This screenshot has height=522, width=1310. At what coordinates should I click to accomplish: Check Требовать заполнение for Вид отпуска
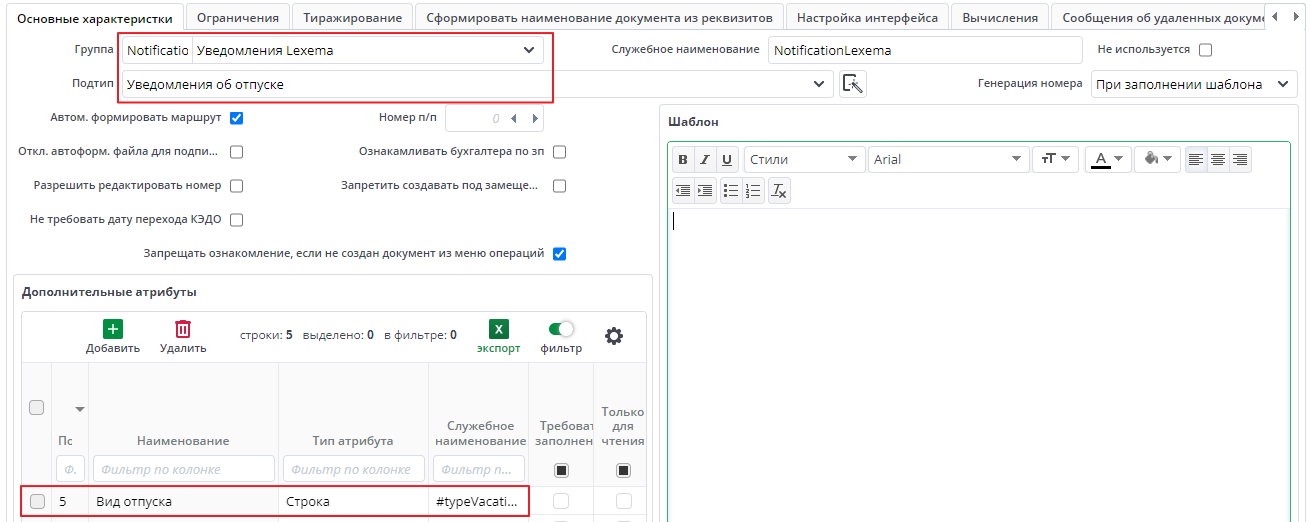click(x=561, y=501)
